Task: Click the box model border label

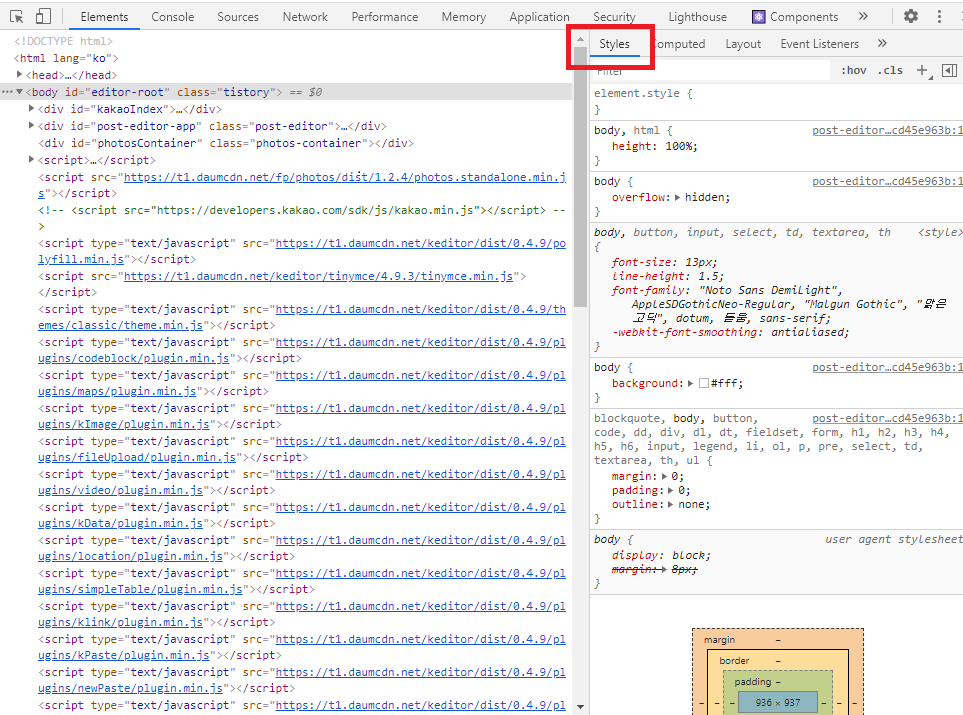Action: pos(734,661)
